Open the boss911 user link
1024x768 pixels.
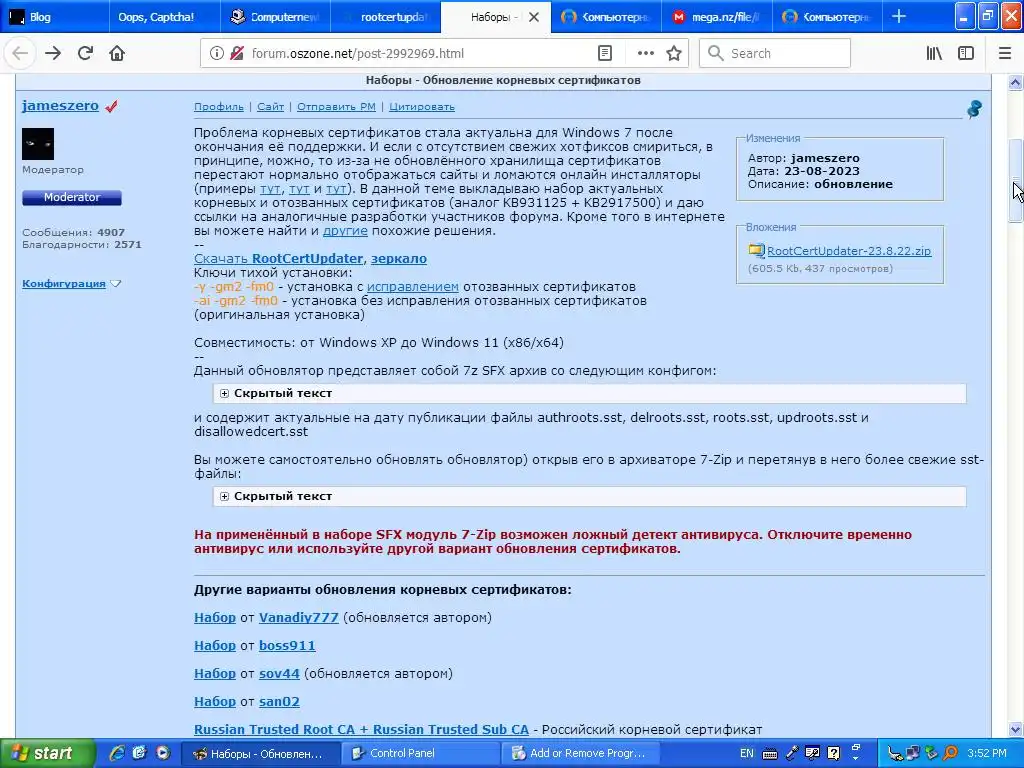click(287, 646)
